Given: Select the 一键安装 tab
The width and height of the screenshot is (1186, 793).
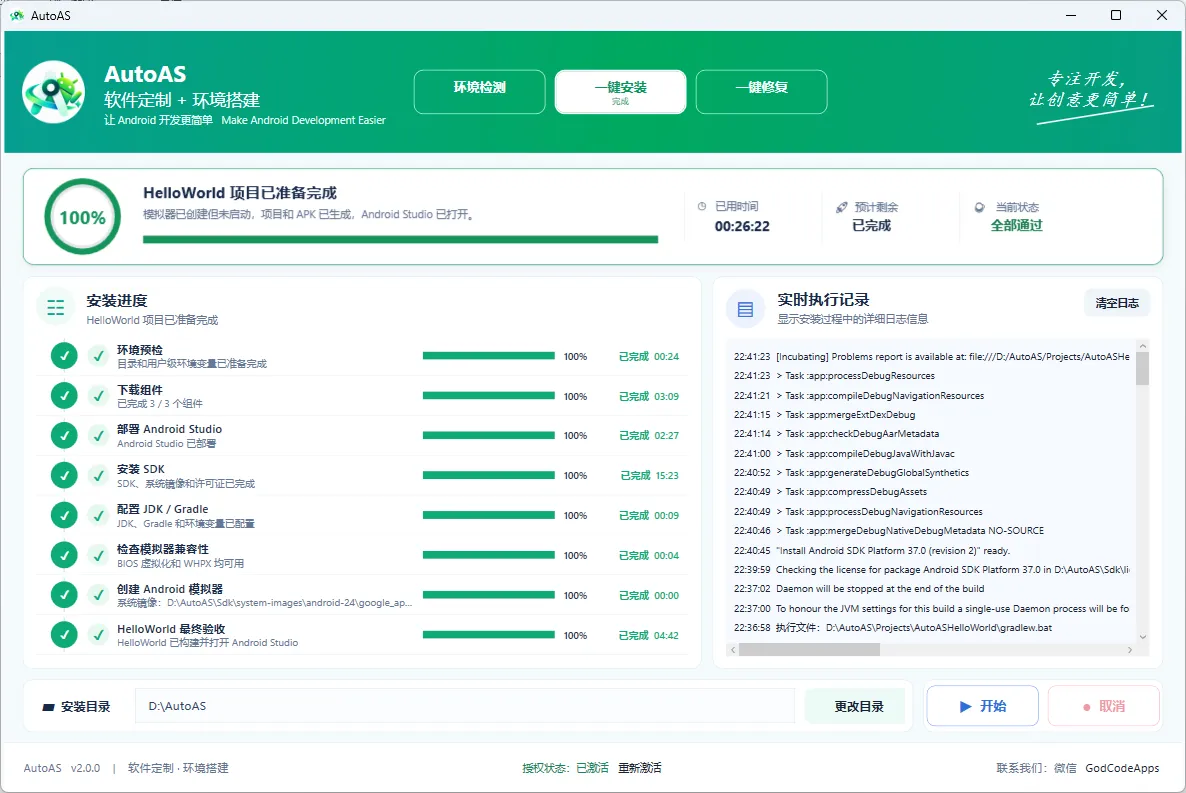Looking at the screenshot, I should (x=620, y=92).
